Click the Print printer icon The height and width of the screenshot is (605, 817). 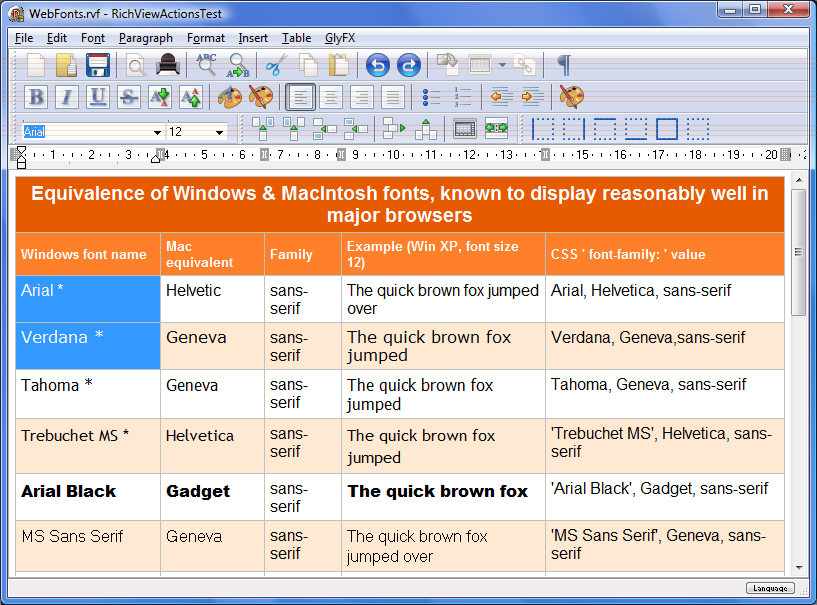(x=168, y=65)
